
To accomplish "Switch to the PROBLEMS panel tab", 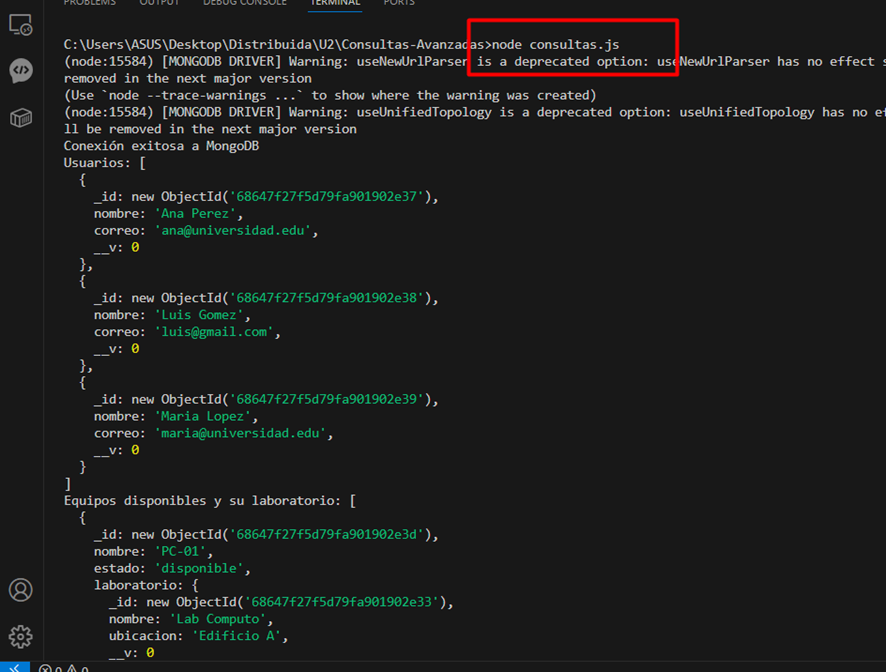I will click(89, 3).
